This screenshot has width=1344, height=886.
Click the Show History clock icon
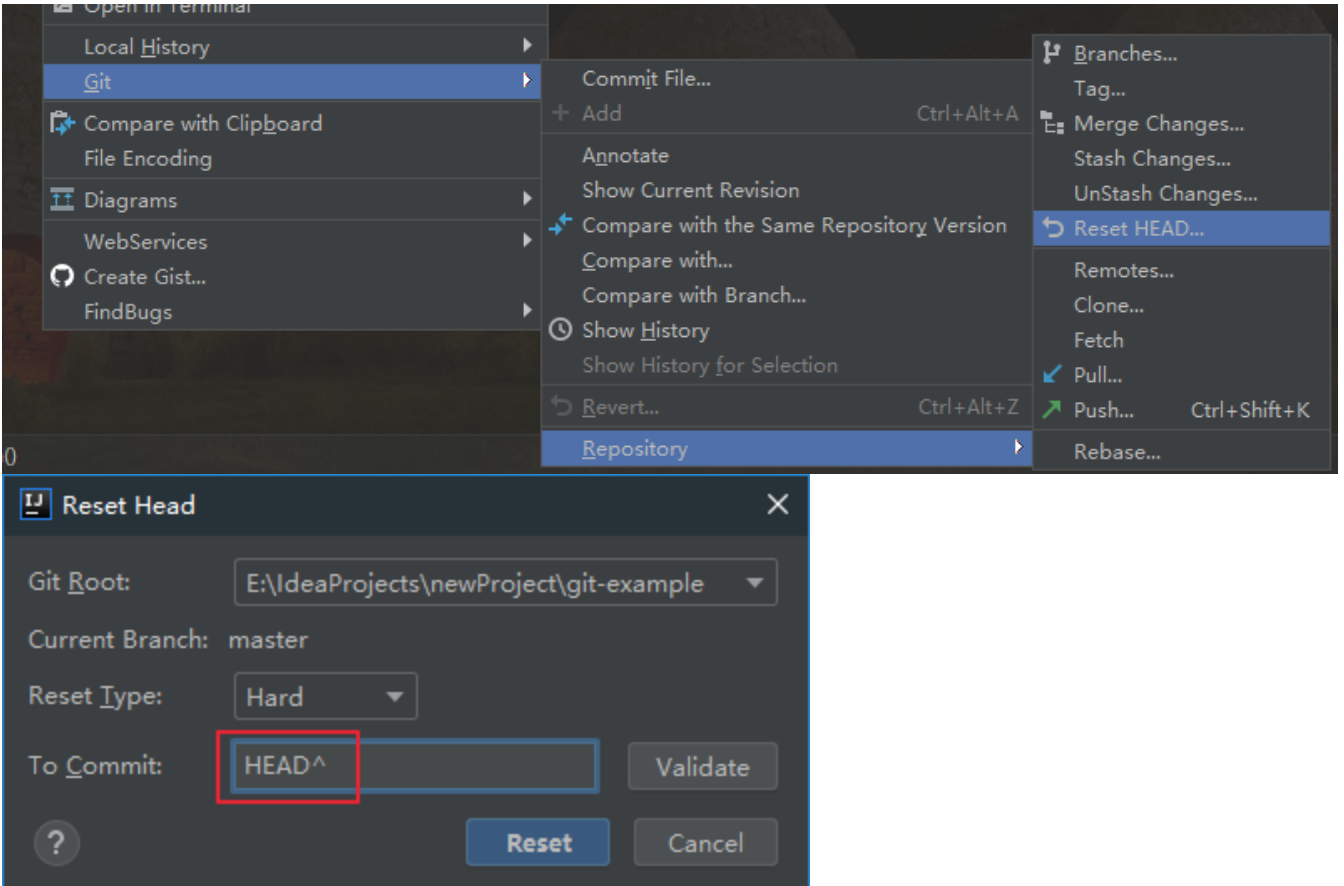tap(561, 330)
